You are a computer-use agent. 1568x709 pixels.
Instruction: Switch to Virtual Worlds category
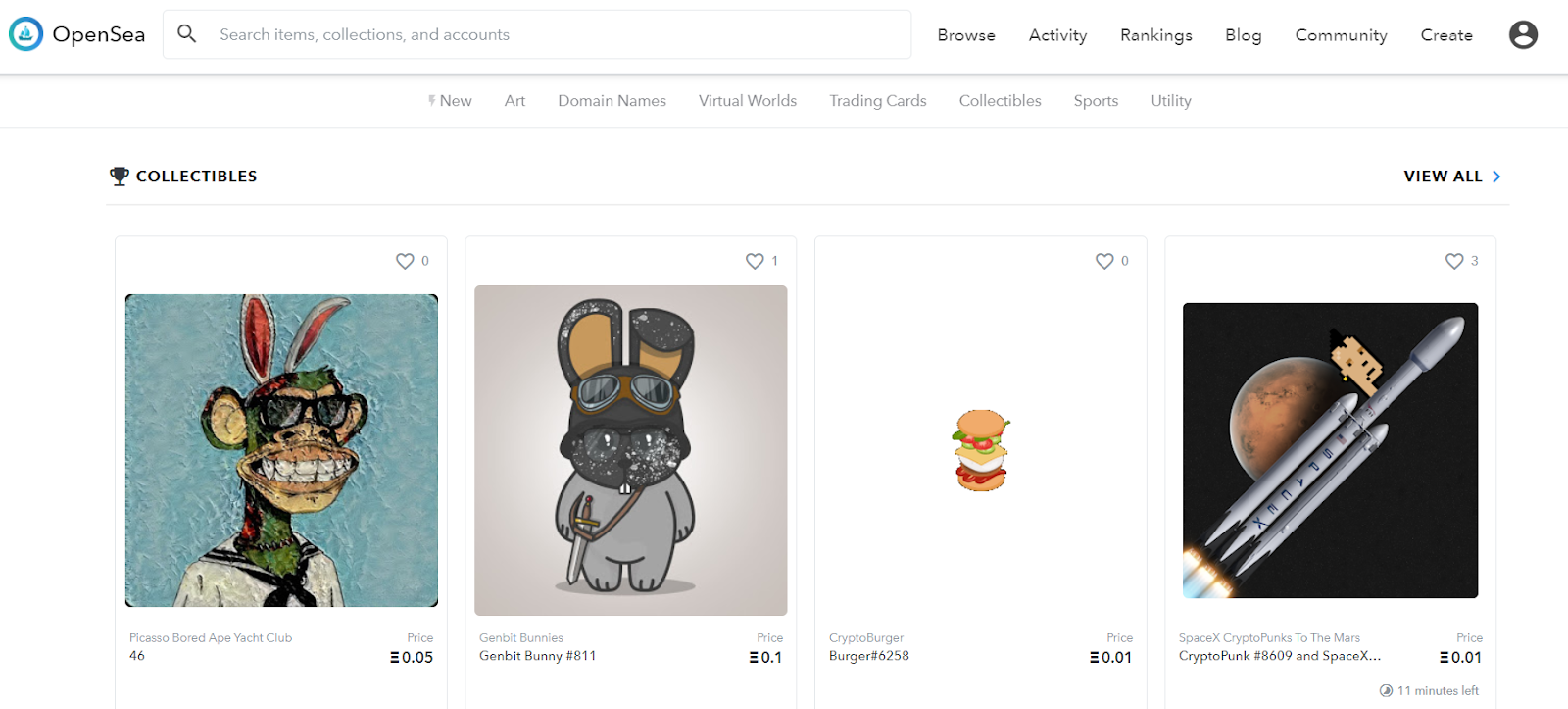tap(748, 100)
